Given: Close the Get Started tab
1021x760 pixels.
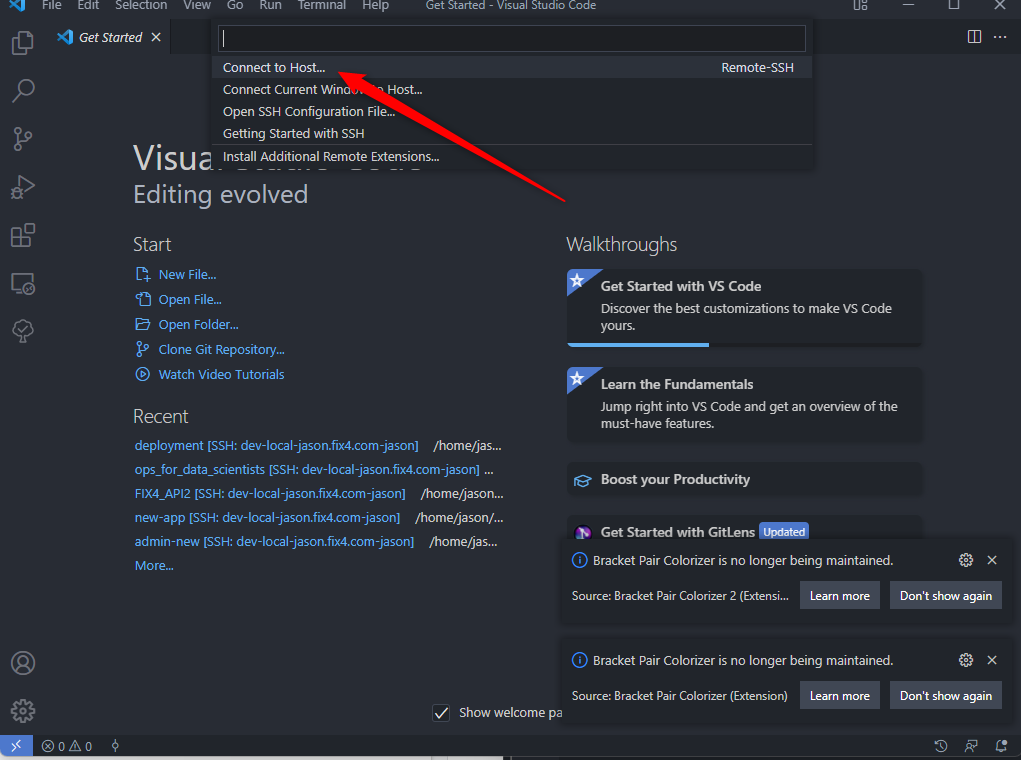Looking at the screenshot, I should (156, 37).
